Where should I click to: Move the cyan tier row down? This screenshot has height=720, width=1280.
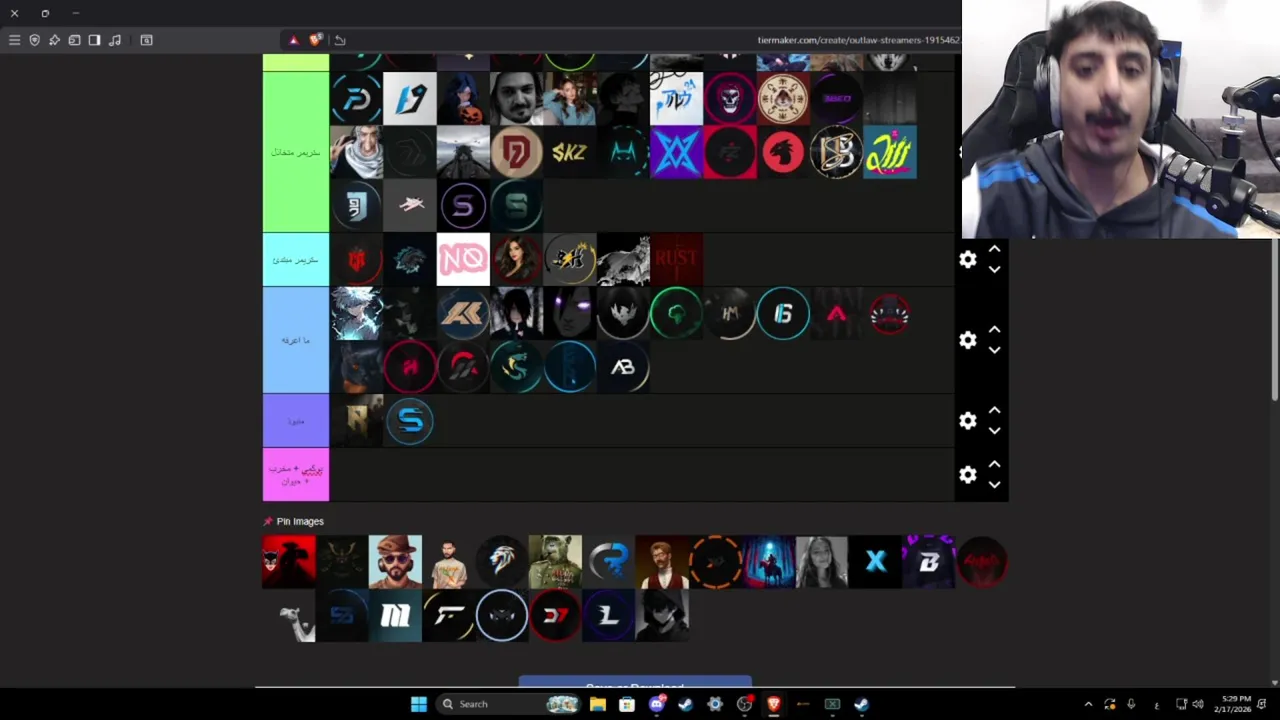pyautogui.click(x=994, y=269)
